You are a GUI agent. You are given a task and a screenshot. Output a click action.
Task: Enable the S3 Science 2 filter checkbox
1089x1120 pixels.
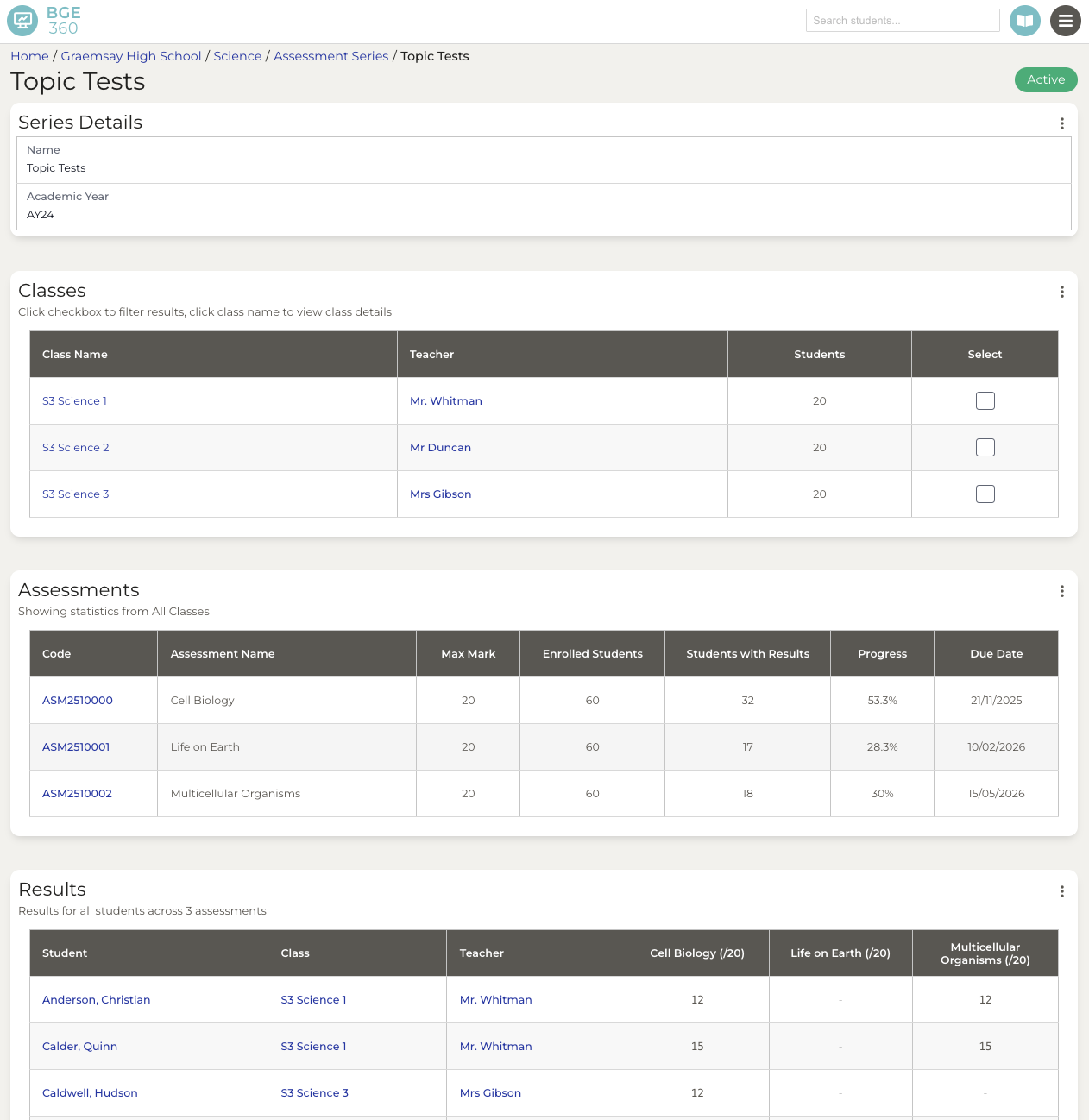pyautogui.click(x=985, y=447)
